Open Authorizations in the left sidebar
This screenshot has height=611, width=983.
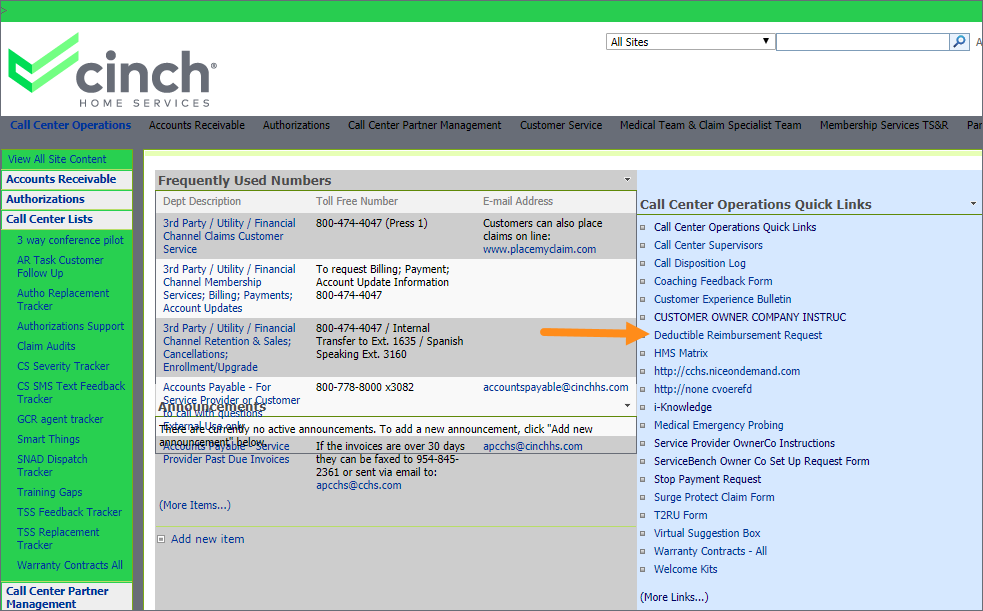[x=45, y=199]
